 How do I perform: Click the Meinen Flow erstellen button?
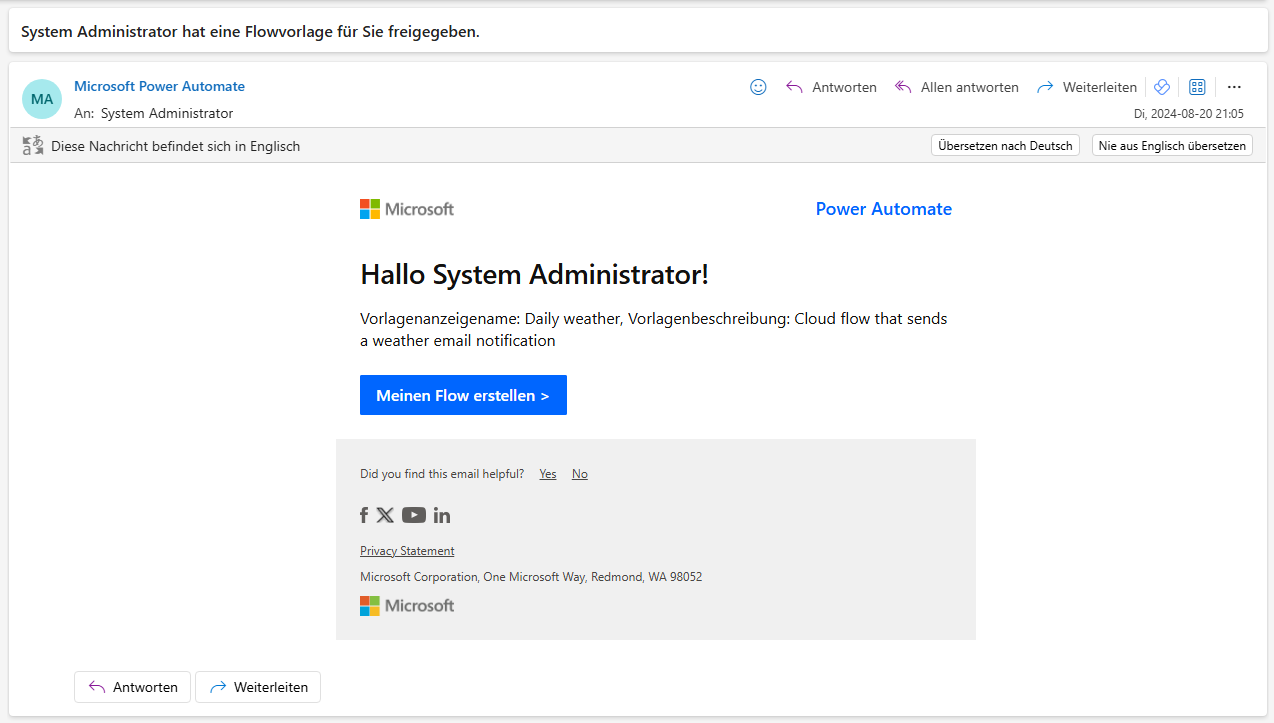point(463,395)
